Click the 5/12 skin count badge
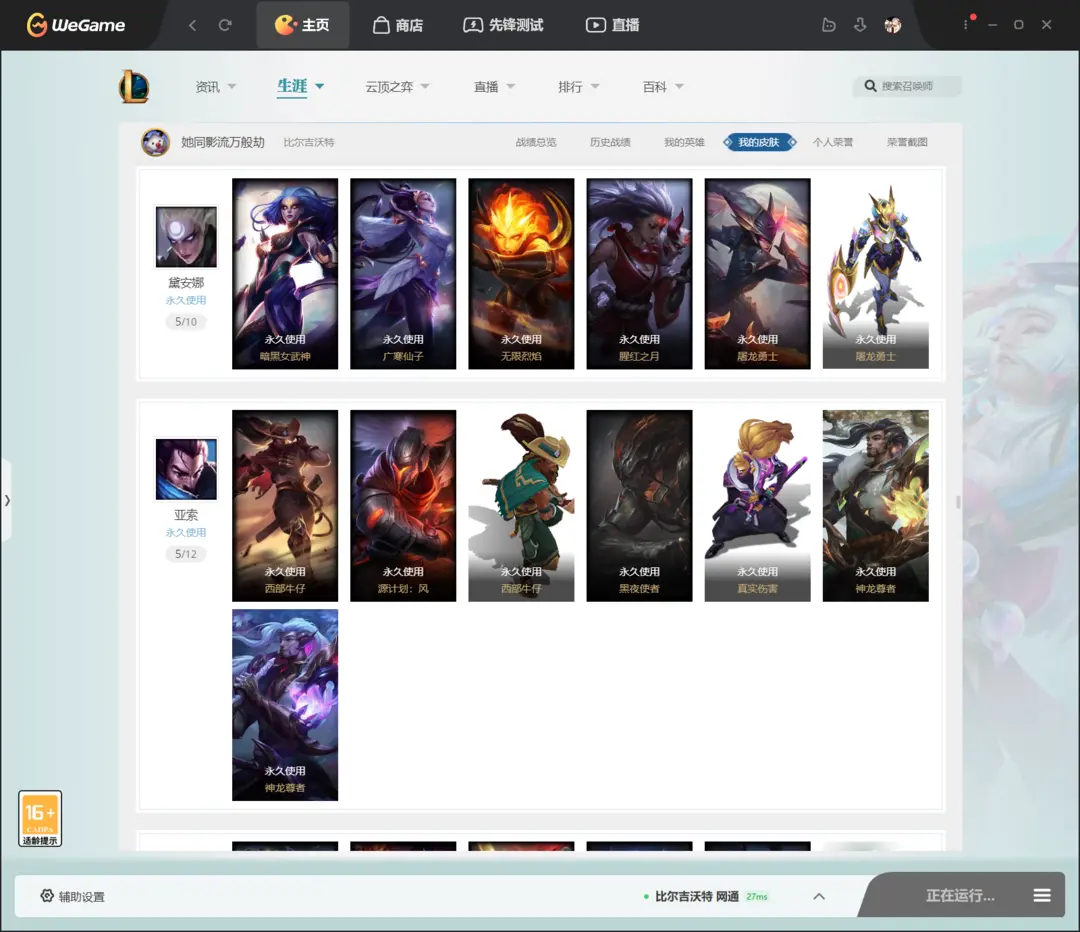 [186, 554]
